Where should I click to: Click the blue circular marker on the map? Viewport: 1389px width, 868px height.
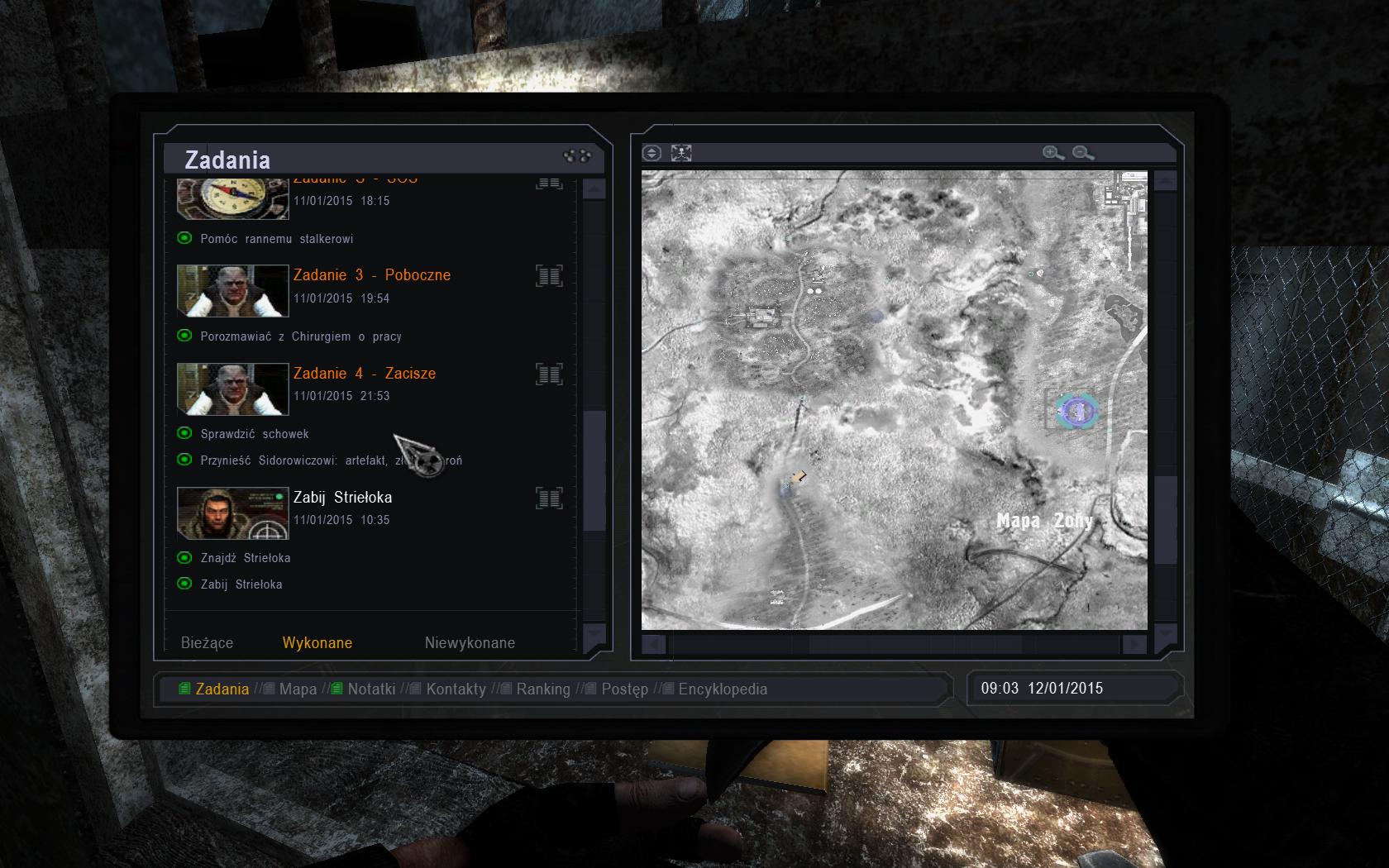1076,411
